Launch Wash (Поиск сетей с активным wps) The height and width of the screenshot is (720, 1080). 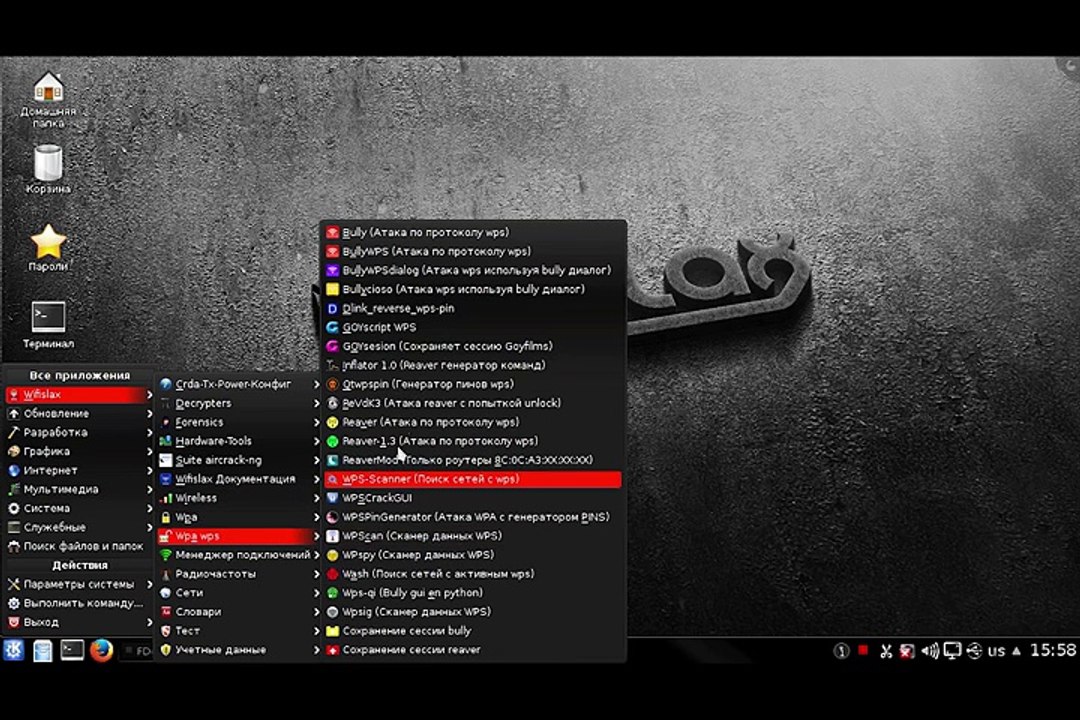473,573
